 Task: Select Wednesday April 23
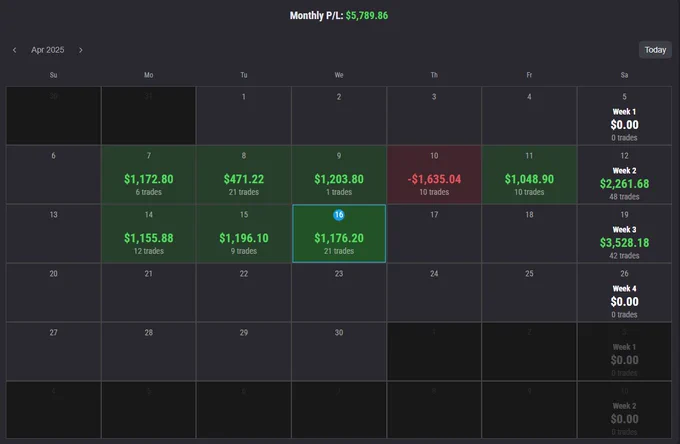tap(339, 292)
